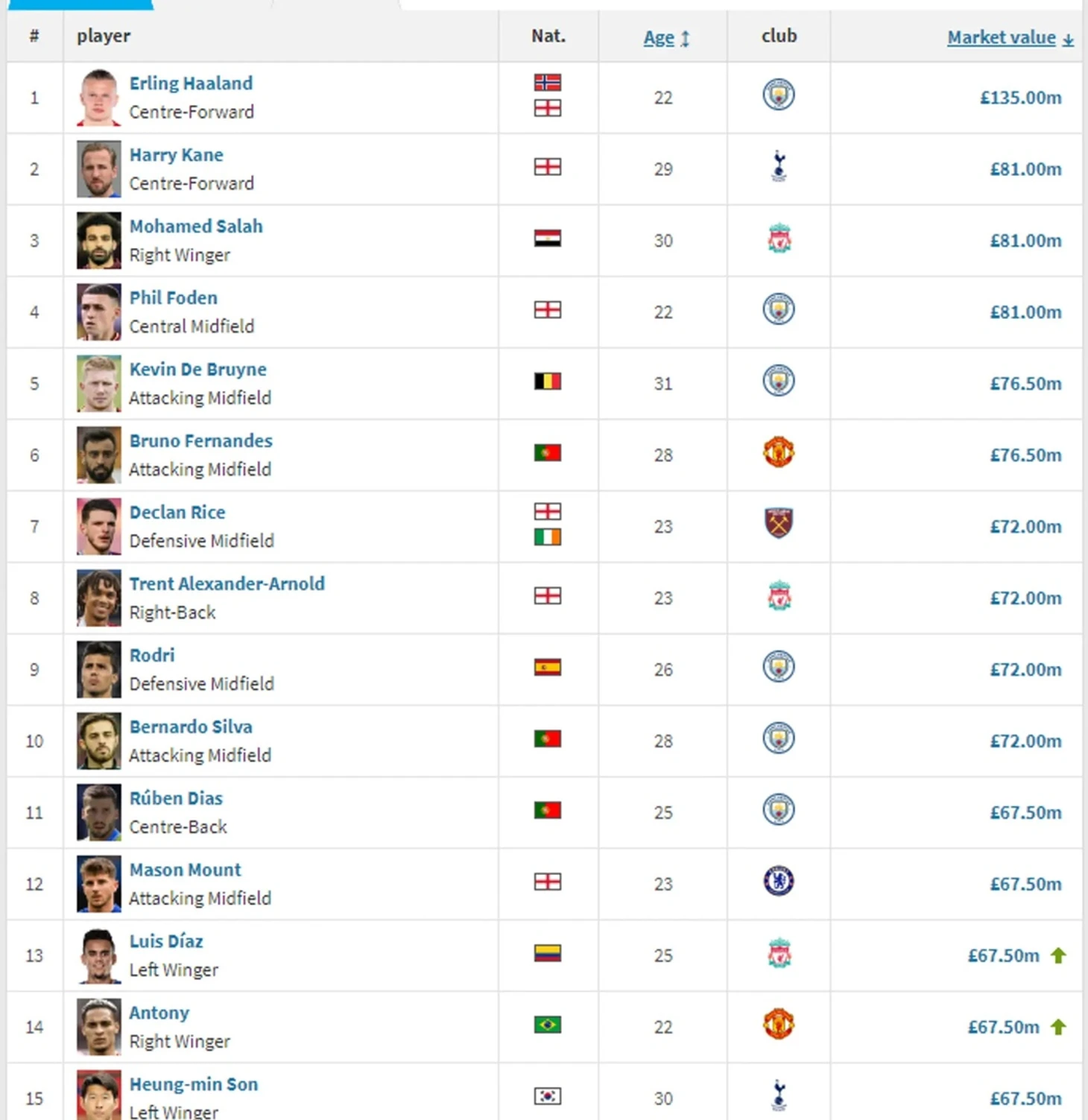Click Belgium flag beside Kevin De Bruyne
Screen dimensions: 1088x1120
pyautogui.click(x=548, y=382)
